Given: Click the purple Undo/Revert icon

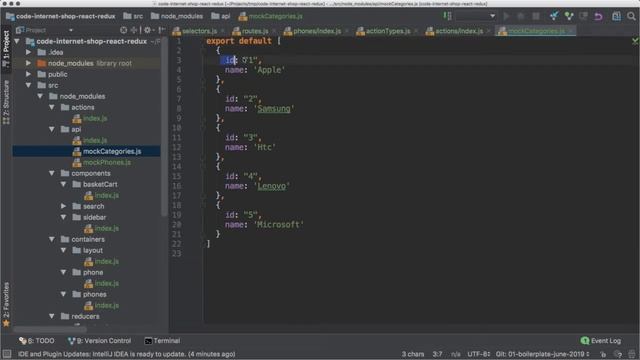Looking at the screenshot, I should pos(598,16).
